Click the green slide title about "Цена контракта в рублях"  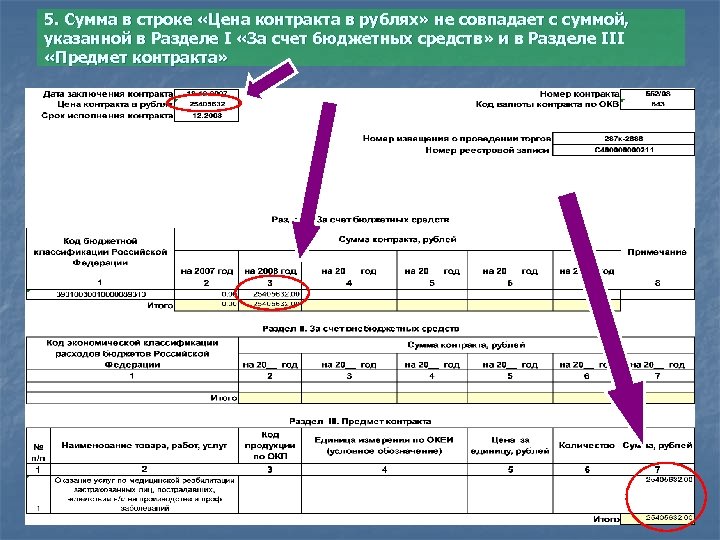click(361, 39)
